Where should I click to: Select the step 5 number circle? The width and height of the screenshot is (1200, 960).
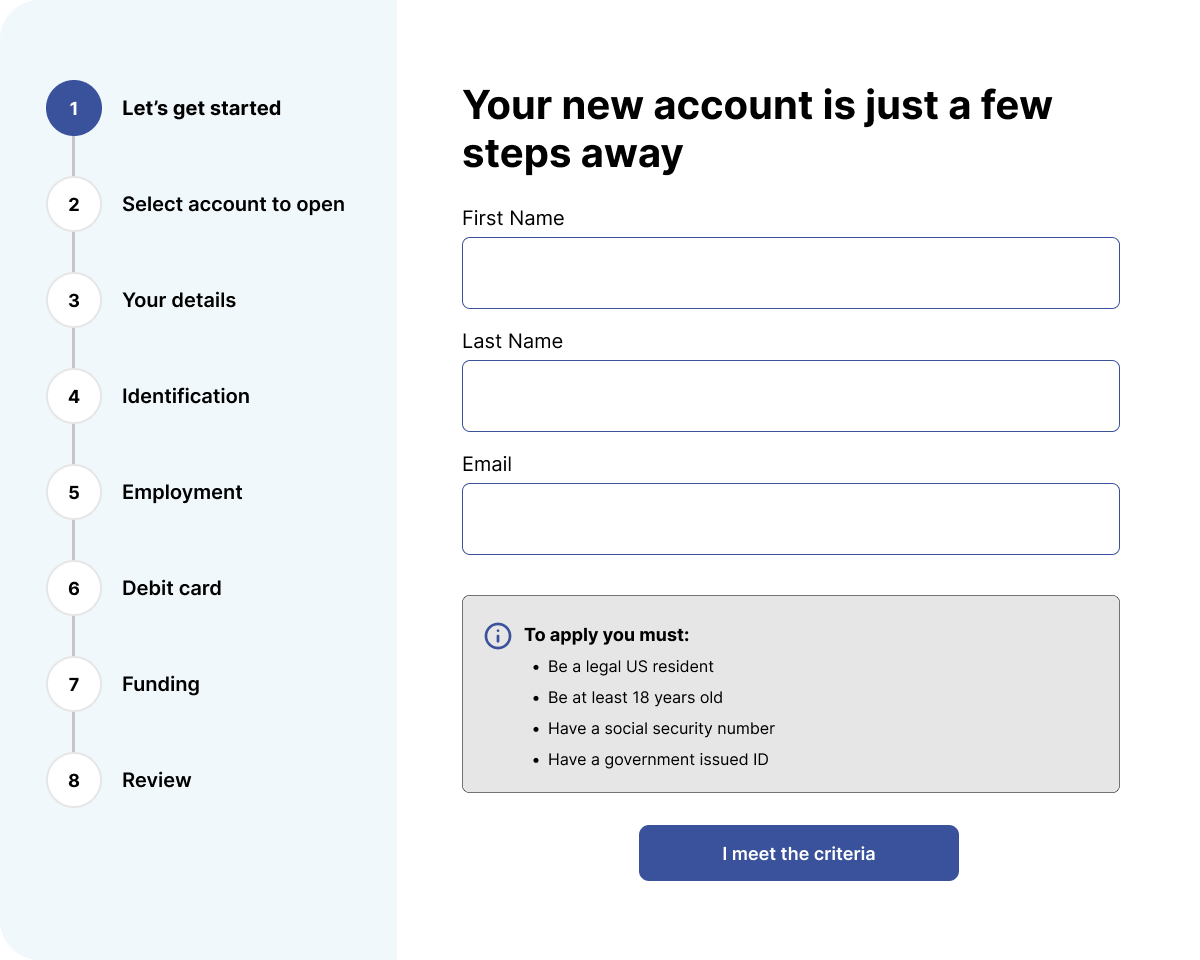(x=74, y=492)
